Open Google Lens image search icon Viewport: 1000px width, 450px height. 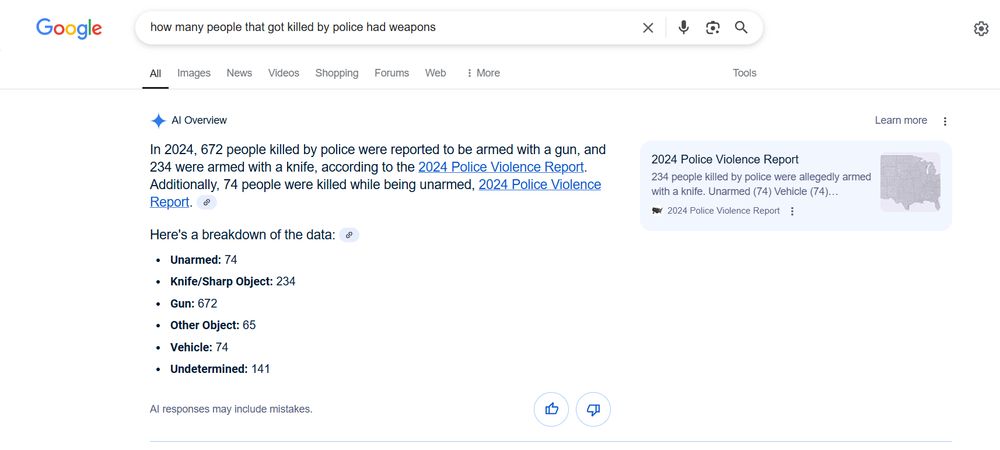tap(712, 27)
